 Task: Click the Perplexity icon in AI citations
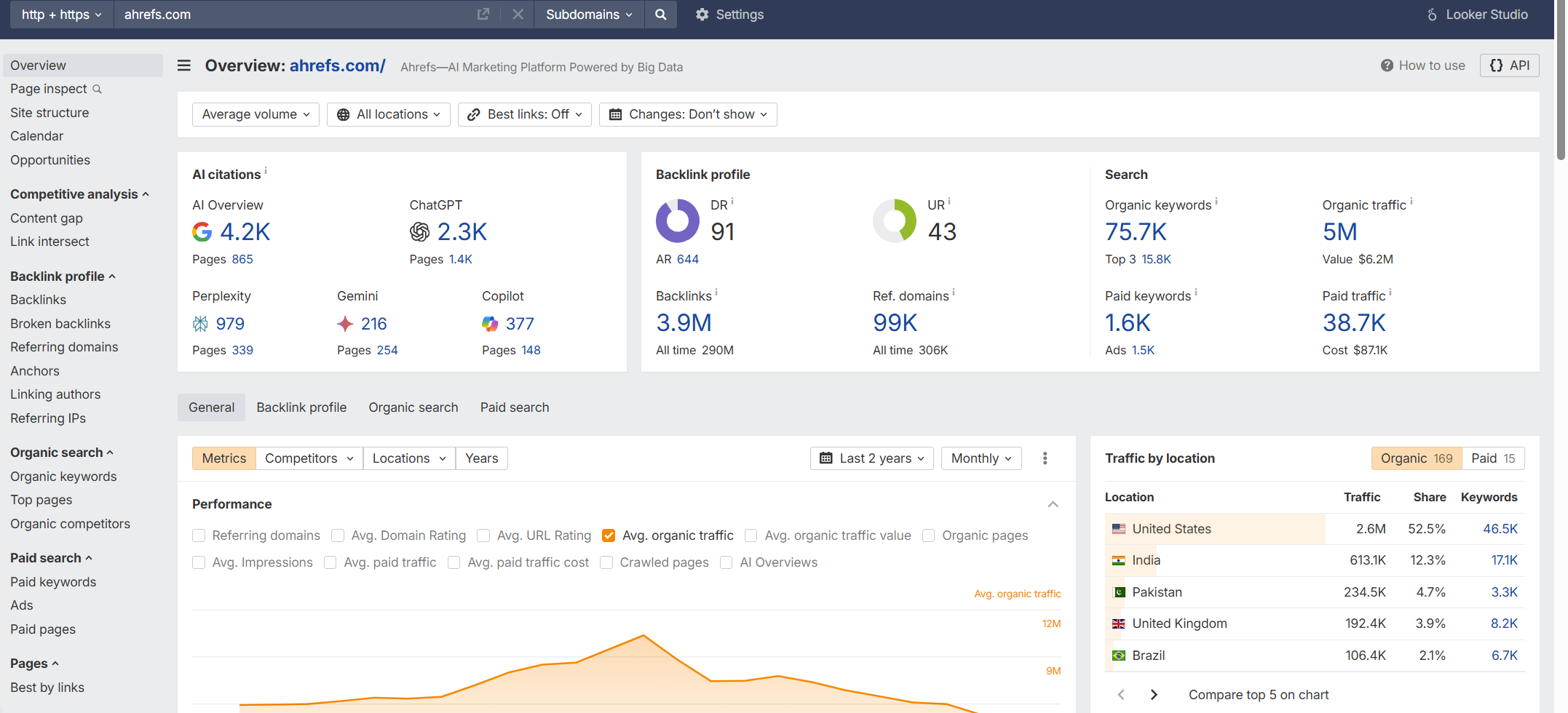pos(201,323)
